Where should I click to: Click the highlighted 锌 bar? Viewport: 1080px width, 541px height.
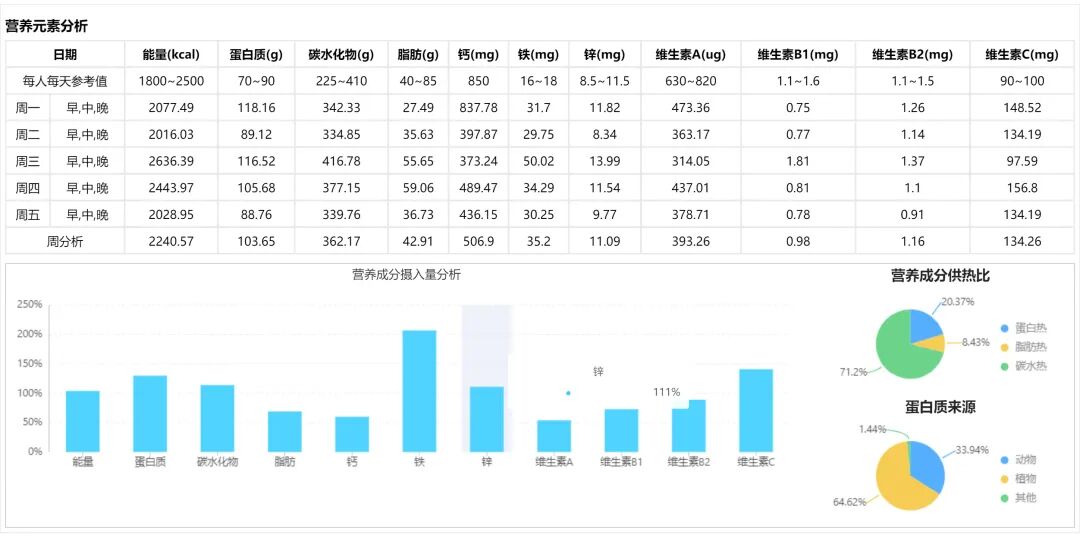[487, 419]
